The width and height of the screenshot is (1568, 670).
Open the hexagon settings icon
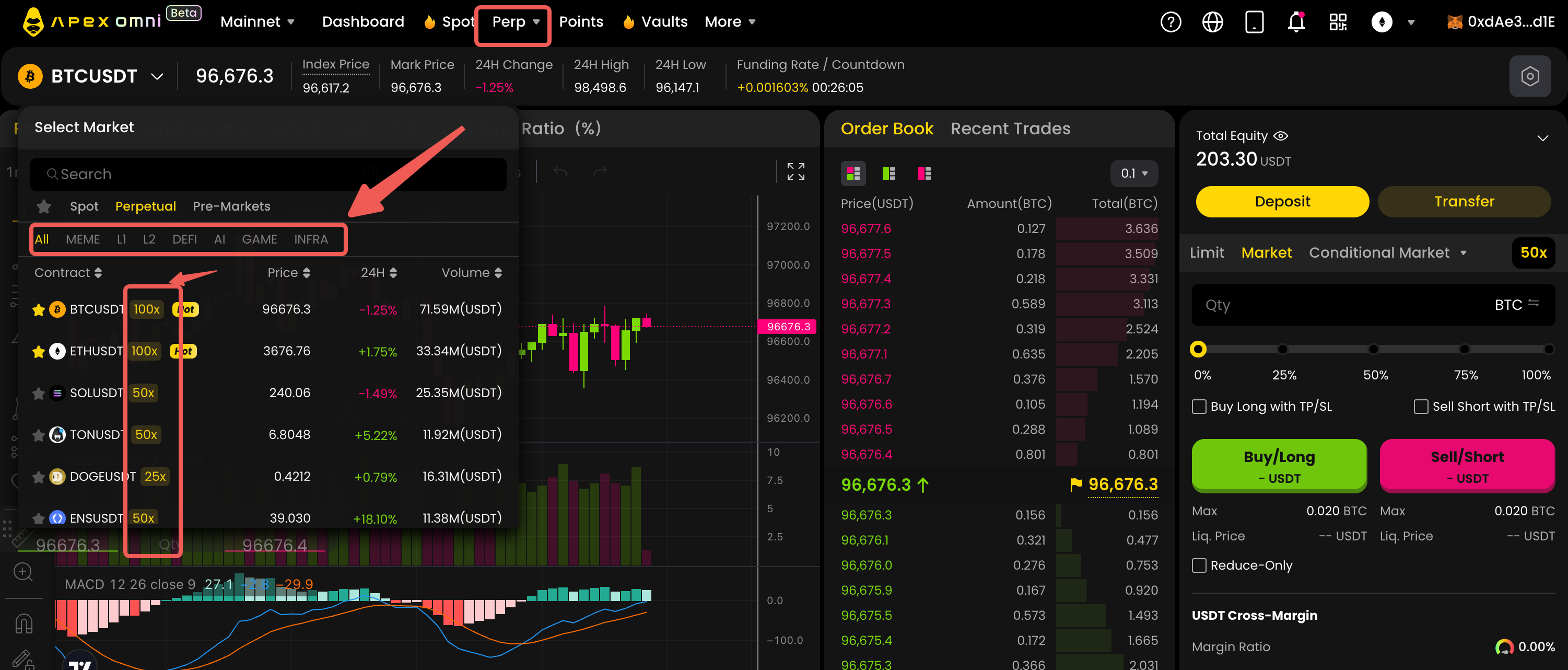pos(1530,76)
